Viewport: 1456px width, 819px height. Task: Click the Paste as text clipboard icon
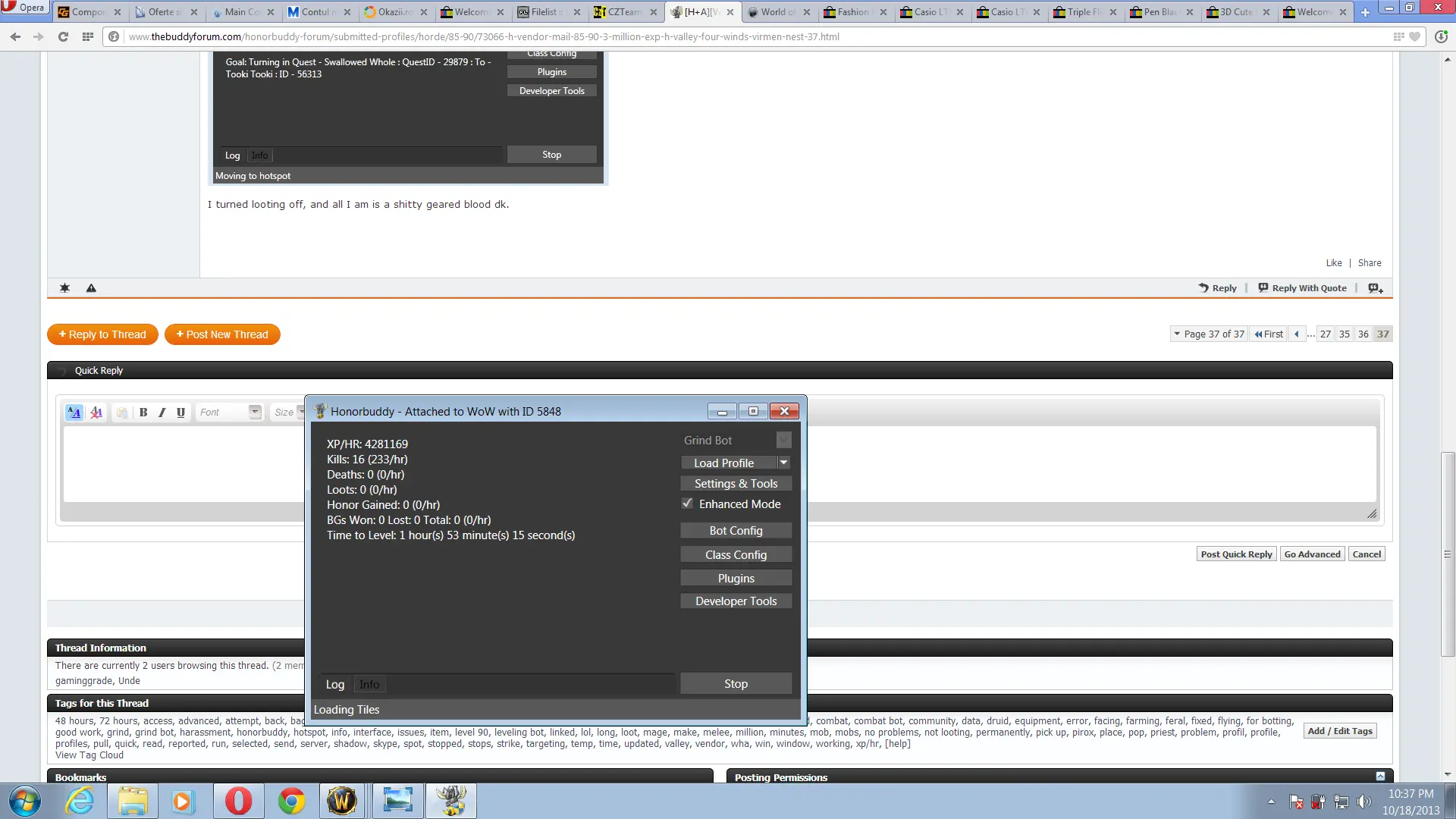pyautogui.click(x=122, y=412)
